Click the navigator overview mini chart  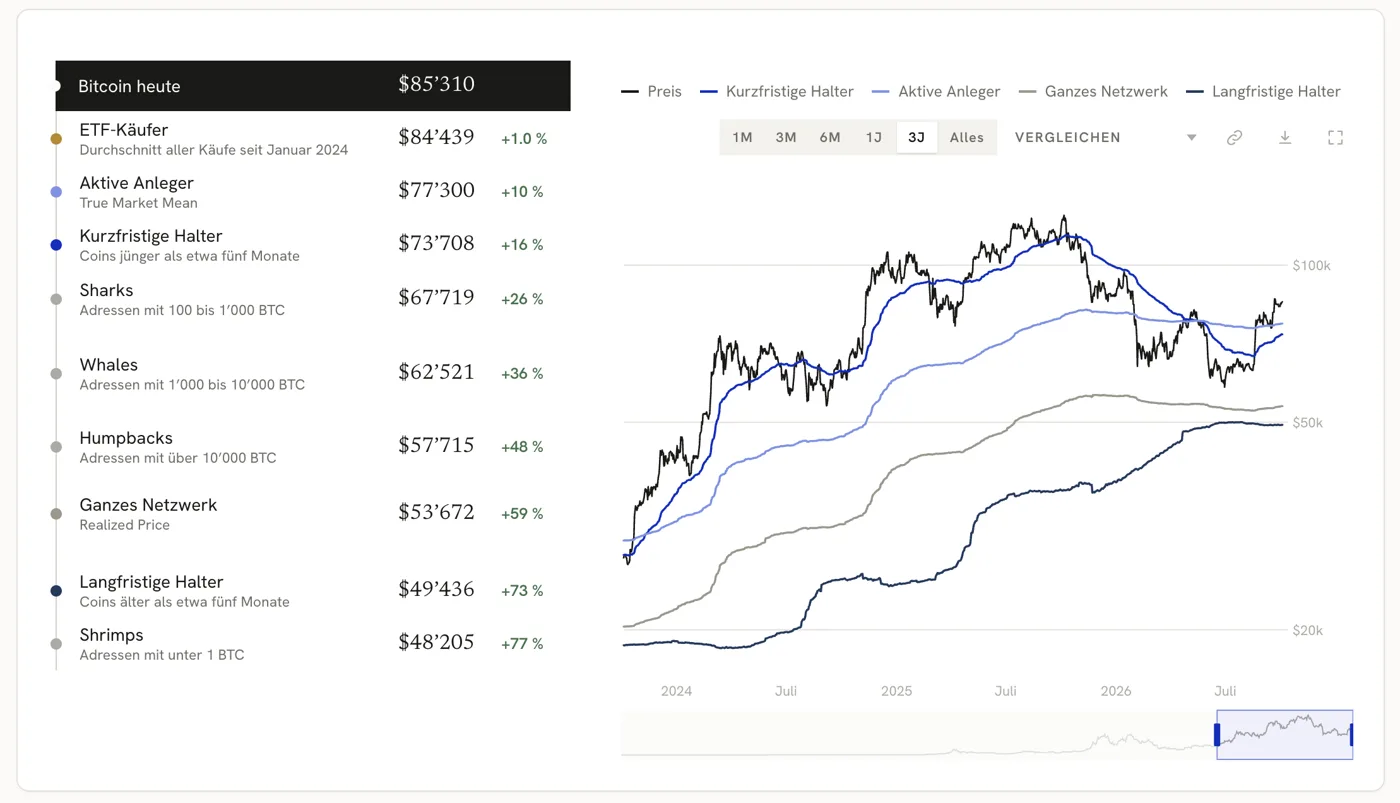[987, 735]
